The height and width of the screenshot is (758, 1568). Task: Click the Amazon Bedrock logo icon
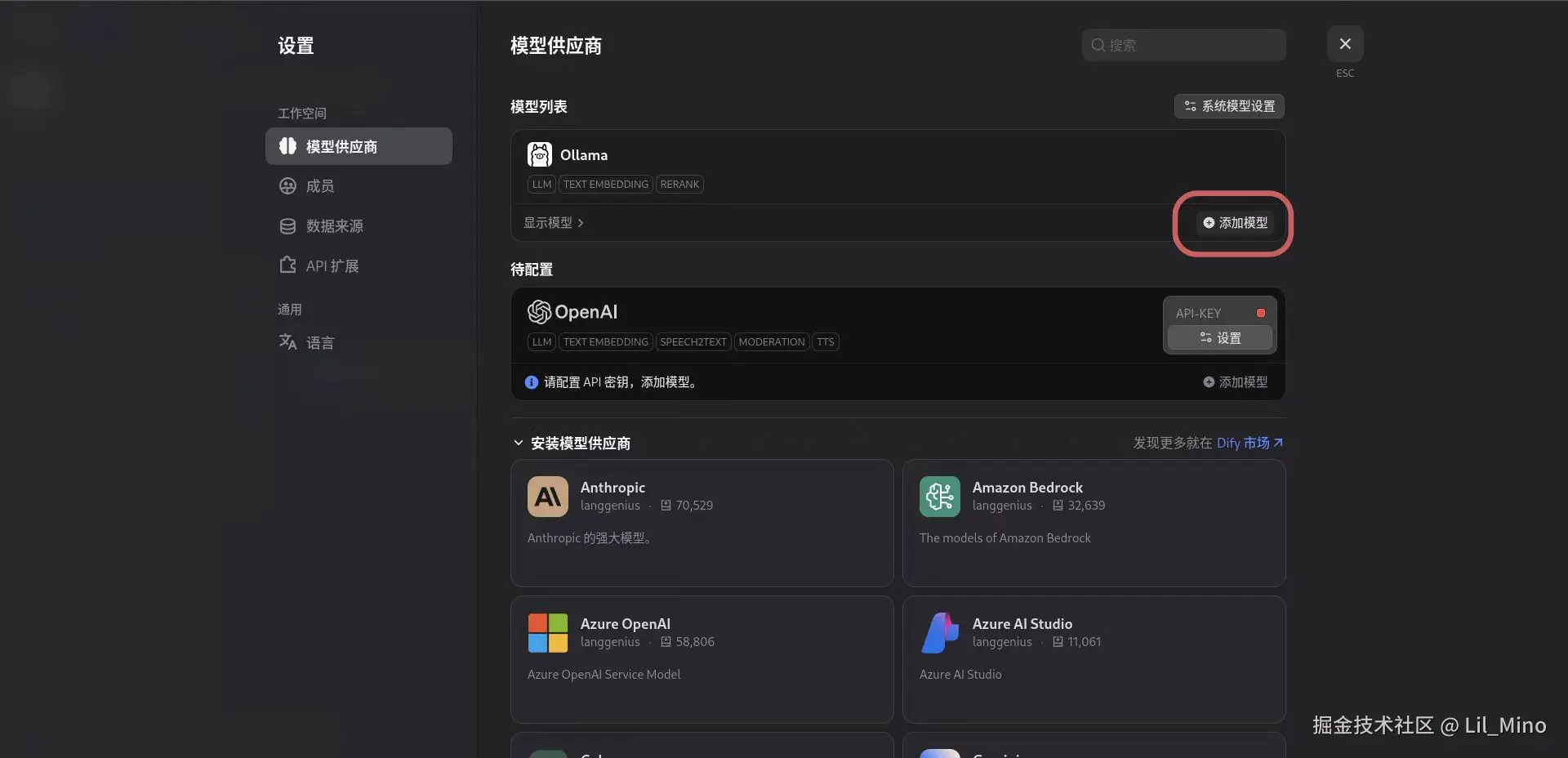click(x=940, y=497)
